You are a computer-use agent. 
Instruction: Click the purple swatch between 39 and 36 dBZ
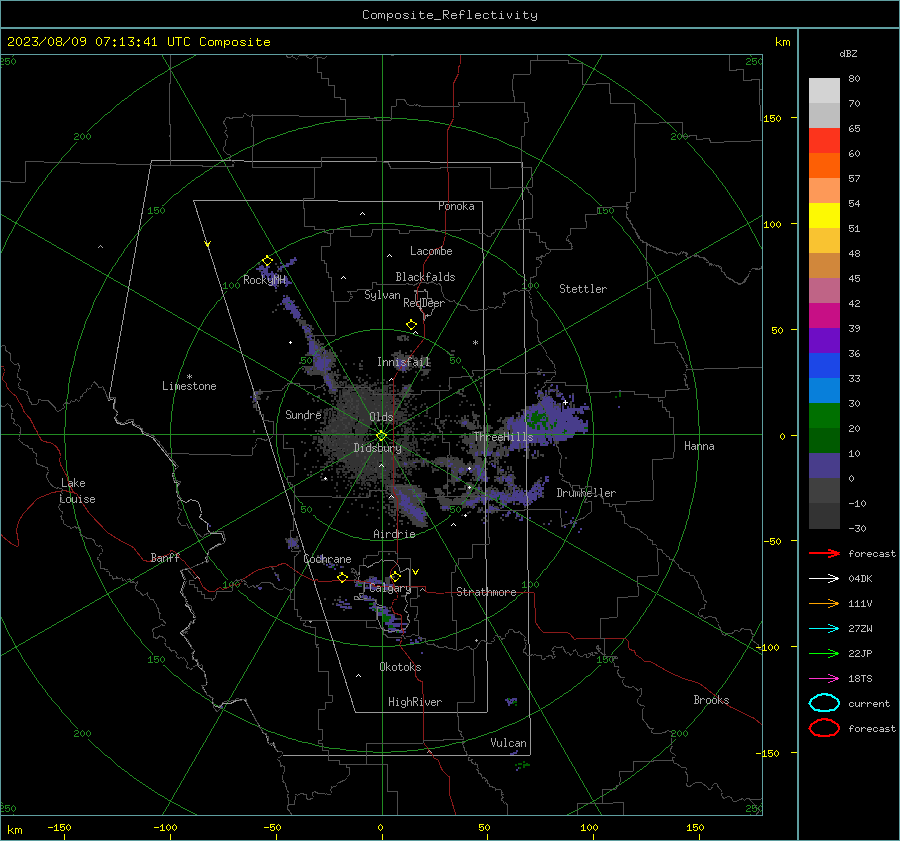pyautogui.click(x=824, y=341)
